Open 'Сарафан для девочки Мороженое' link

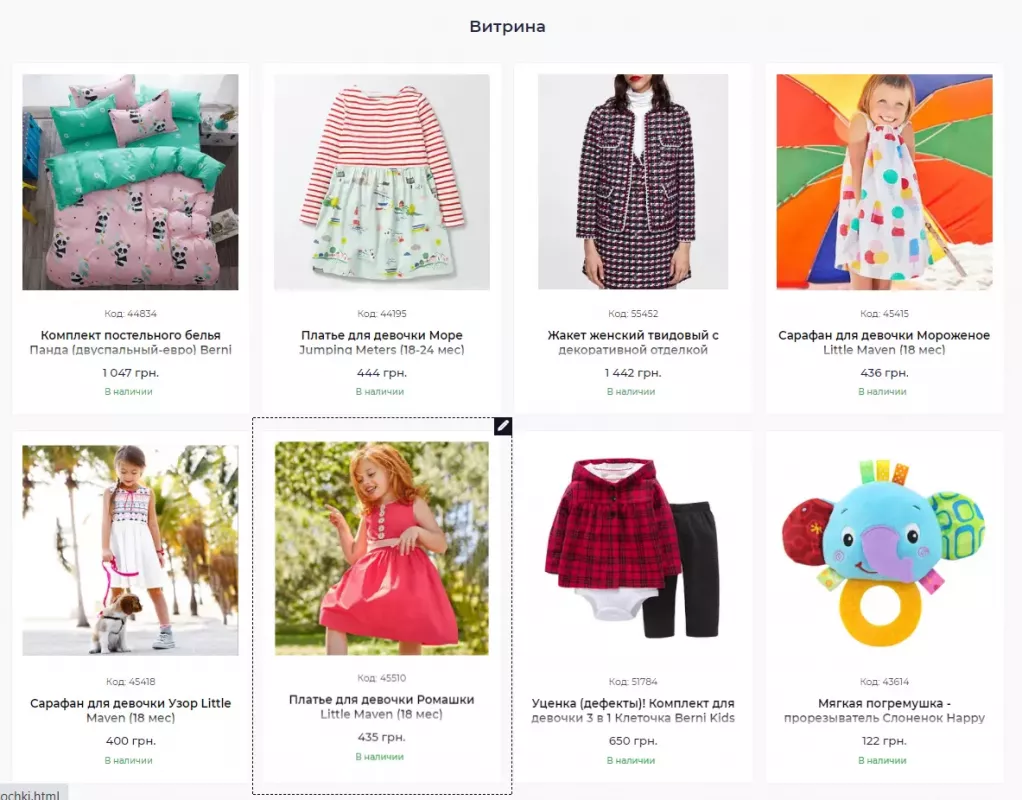pyautogui.click(x=884, y=342)
